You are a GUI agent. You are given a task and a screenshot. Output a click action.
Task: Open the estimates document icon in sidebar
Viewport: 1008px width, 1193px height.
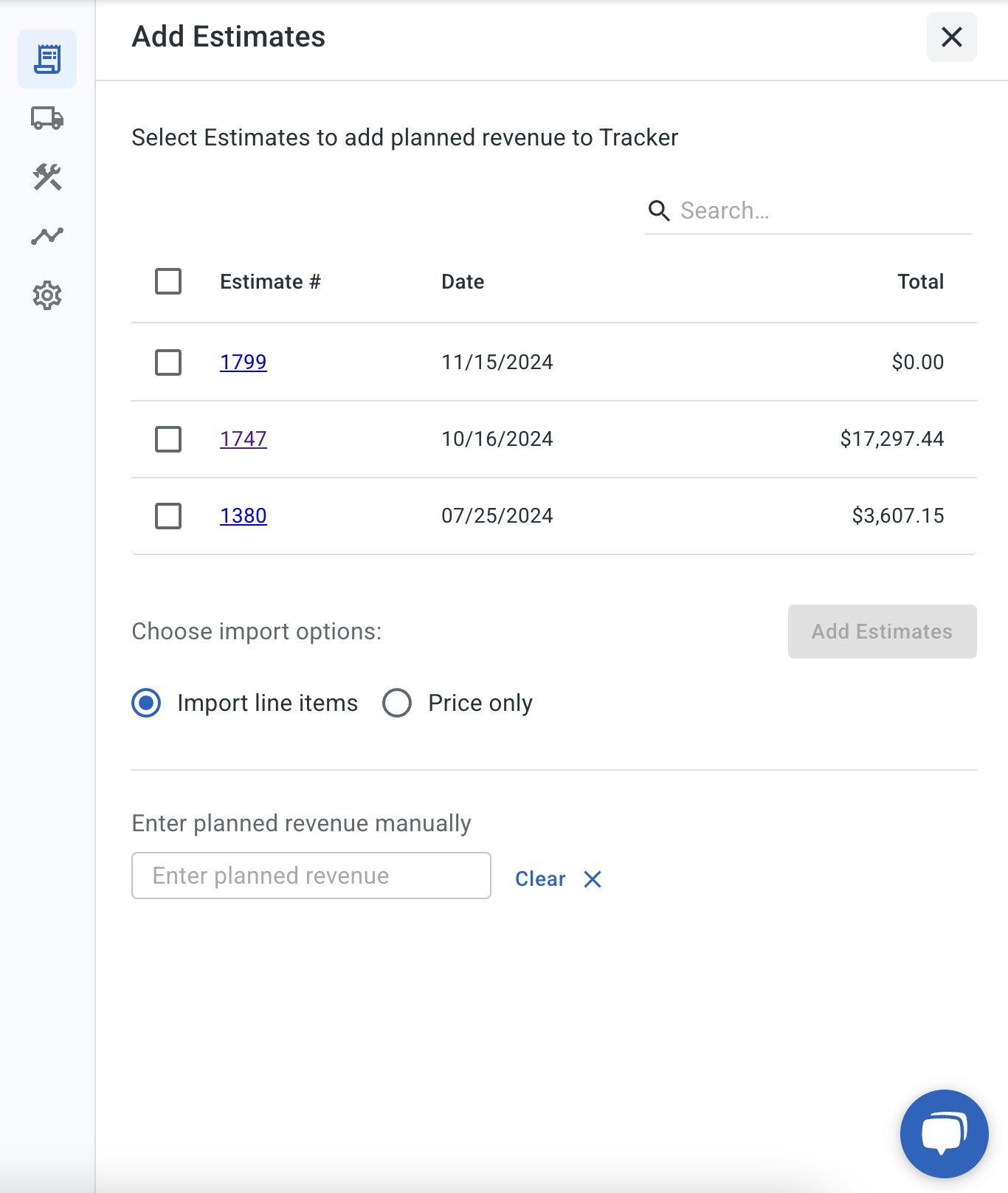(x=47, y=59)
